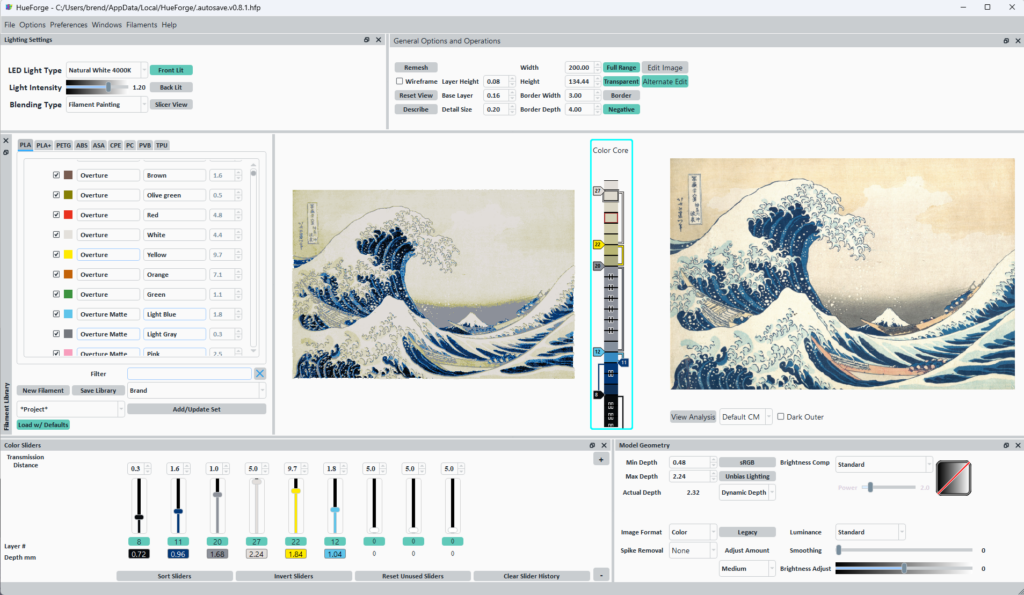Close the Filament Library side panel
Screen dimensions: 1024x595
[x=6, y=140]
